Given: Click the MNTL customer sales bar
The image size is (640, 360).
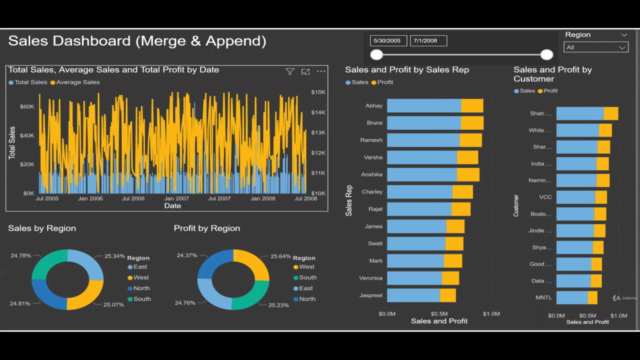Looking at the screenshot, I should (572, 298).
